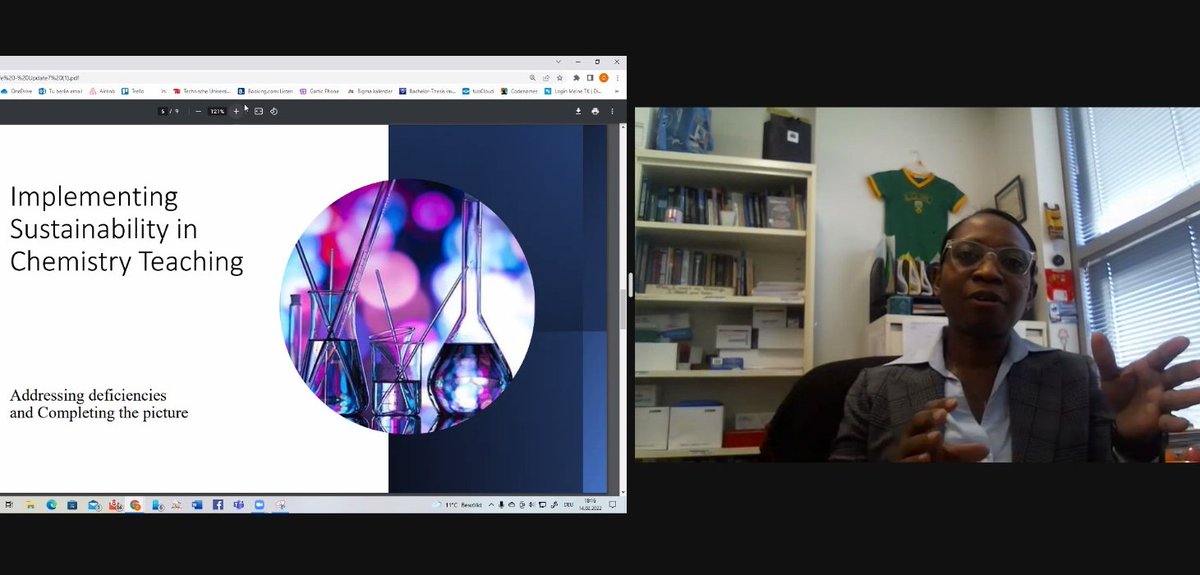Print the PDF document

point(595,111)
